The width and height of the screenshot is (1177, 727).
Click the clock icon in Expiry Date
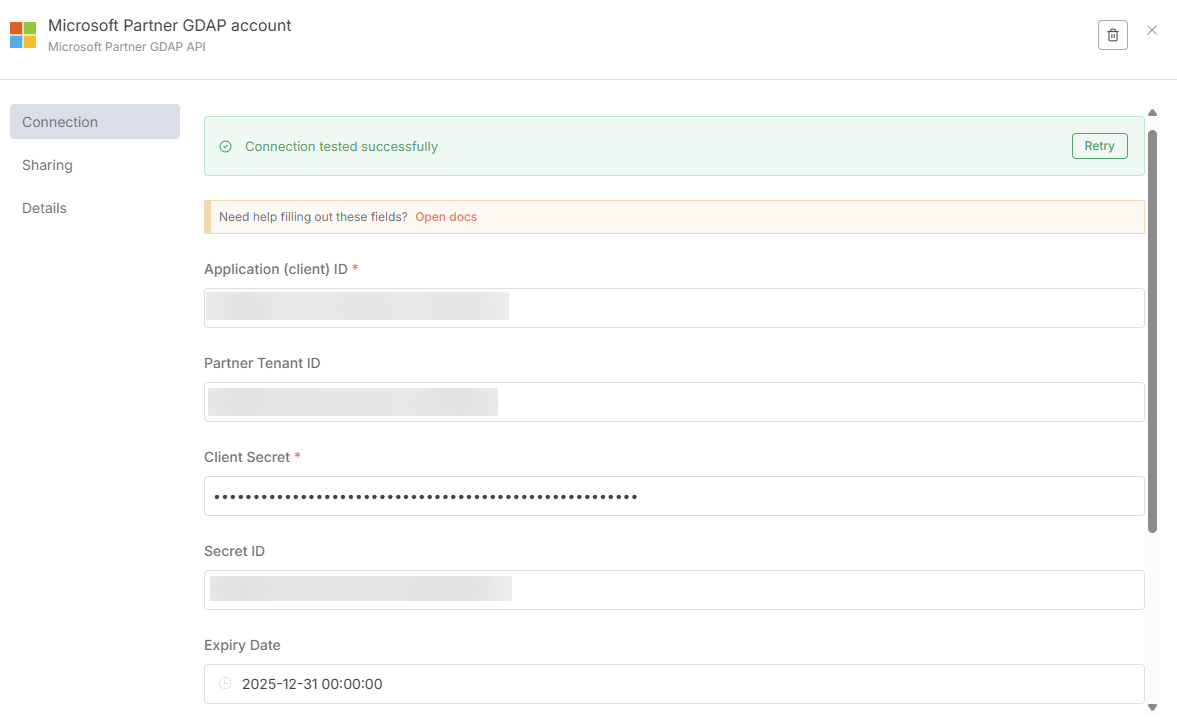pos(225,683)
